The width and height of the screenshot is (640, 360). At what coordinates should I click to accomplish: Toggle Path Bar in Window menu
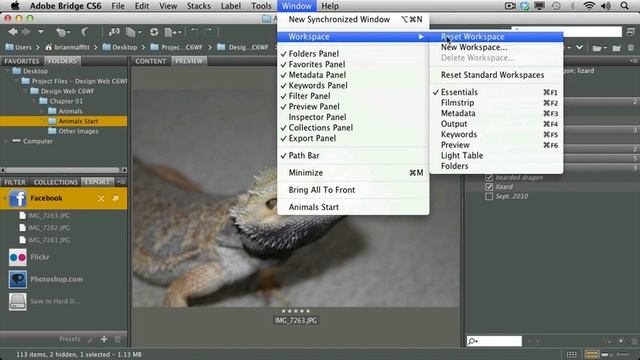pyautogui.click(x=353, y=156)
